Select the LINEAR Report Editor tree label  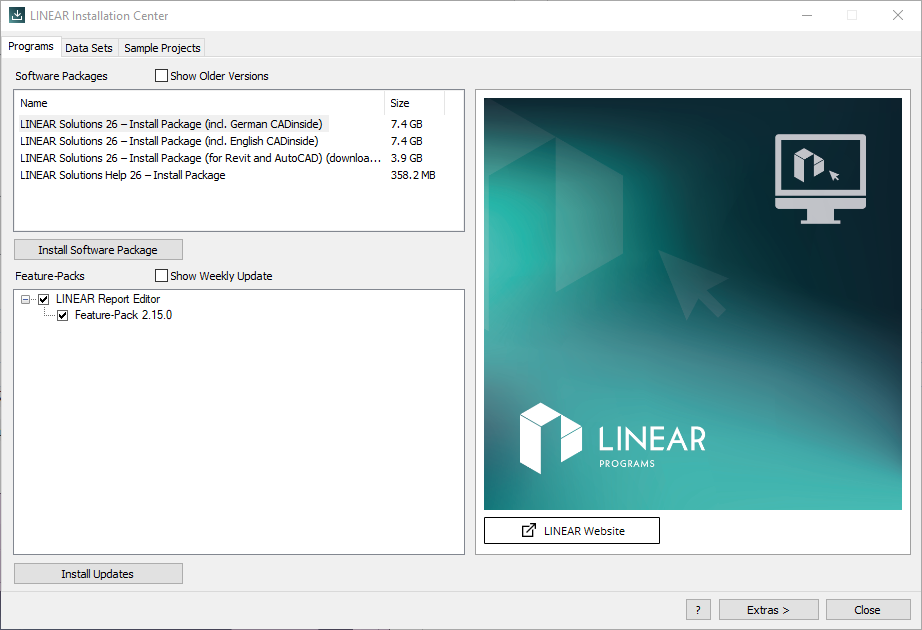tap(108, 299)
